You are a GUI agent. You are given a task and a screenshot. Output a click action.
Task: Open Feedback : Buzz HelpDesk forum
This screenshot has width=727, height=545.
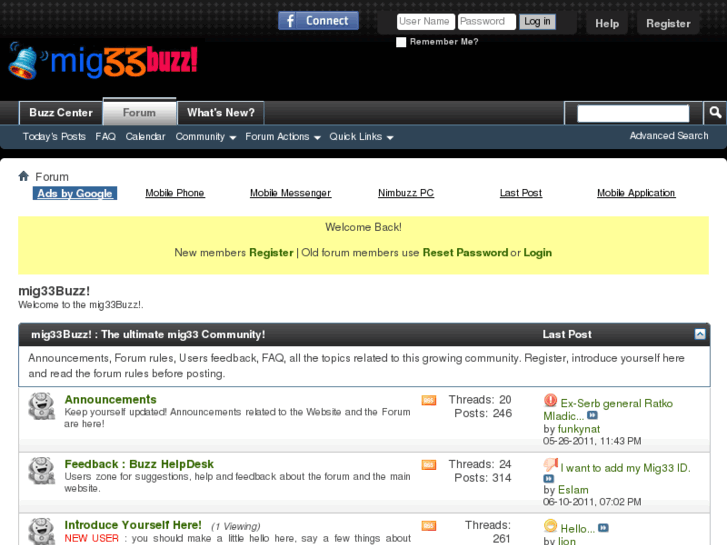click(139, 464)
